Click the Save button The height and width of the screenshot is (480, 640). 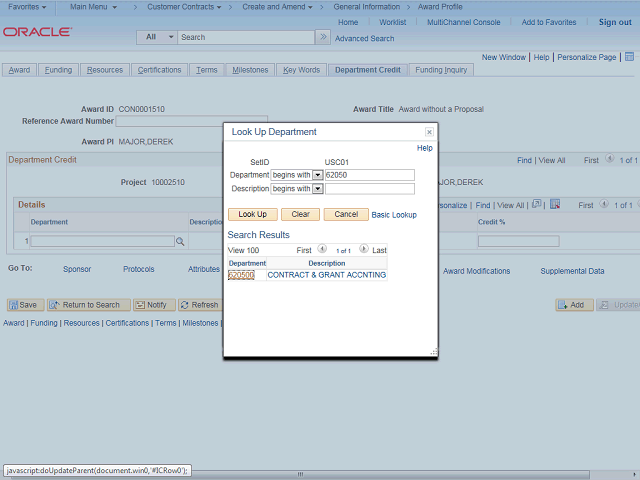[25, 305]
